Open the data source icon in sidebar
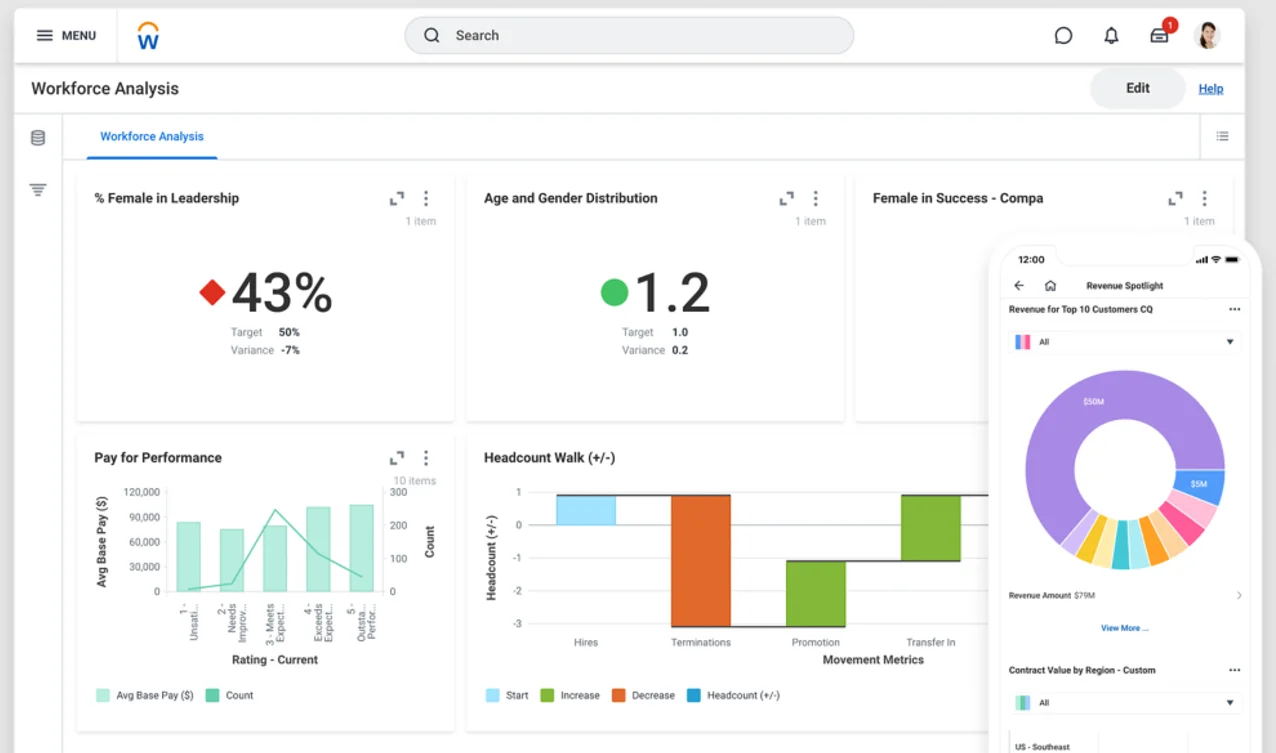Screen dimensions: 1276x753 coord(38,138)
